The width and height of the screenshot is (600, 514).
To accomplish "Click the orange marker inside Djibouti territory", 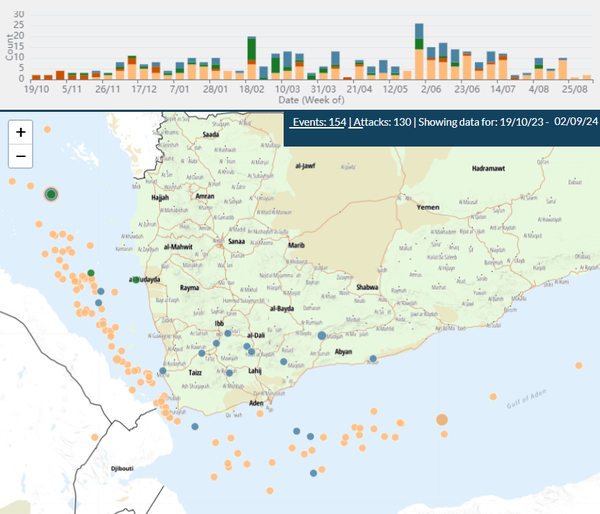I will [x=95, y=437].
